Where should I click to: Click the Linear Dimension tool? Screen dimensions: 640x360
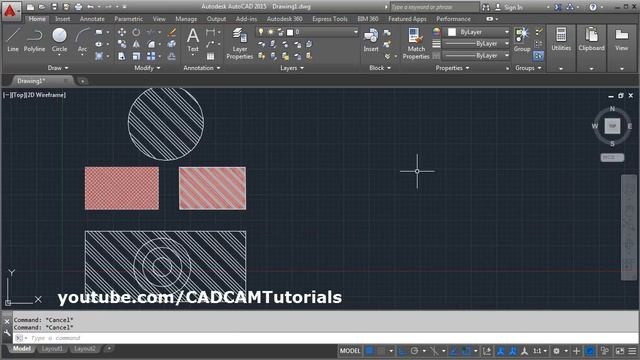point(210,32)
